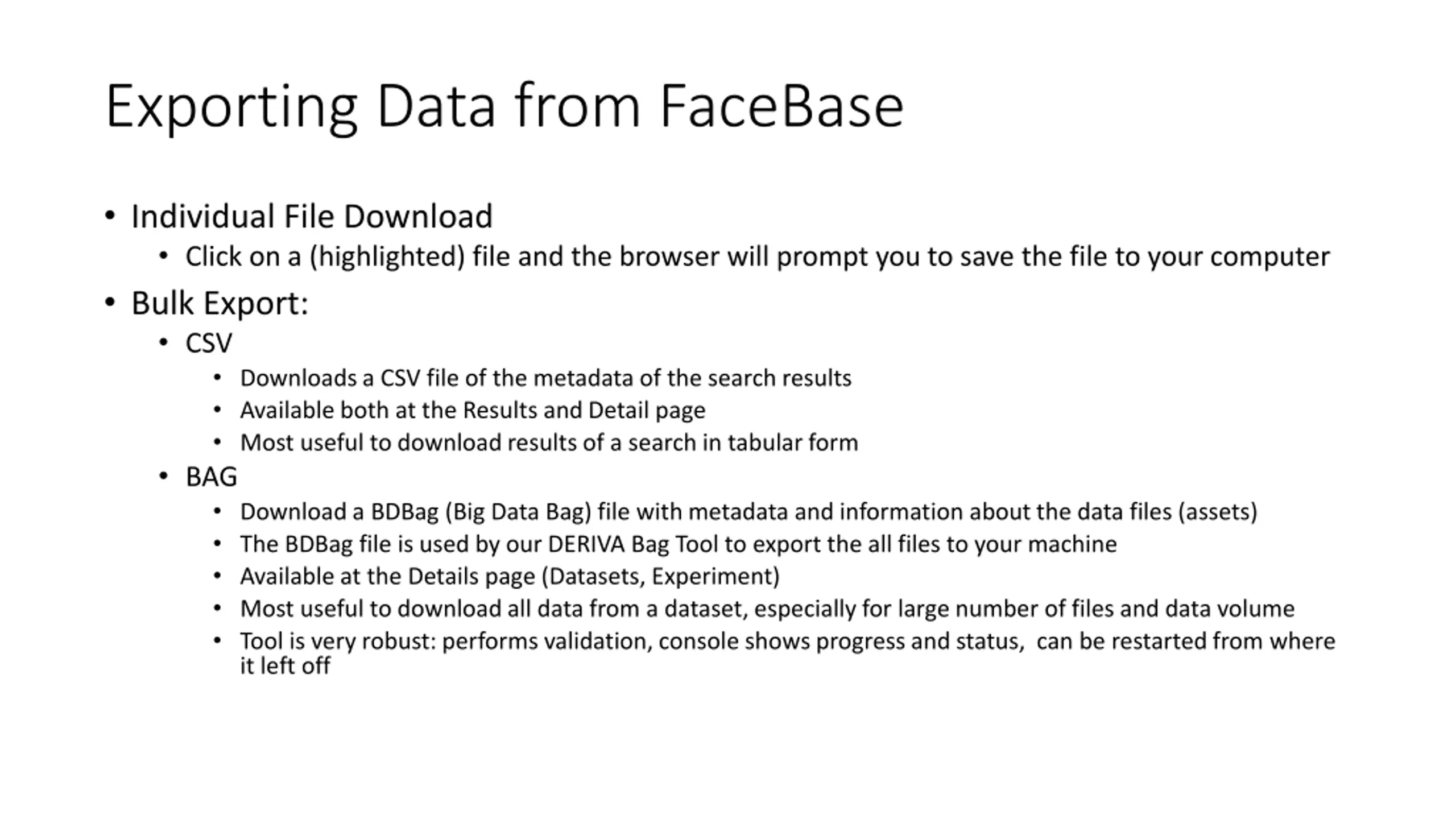The image size is (1456, 819).
Task: Click the BDBag Big Data Bag line
Action: click(x=748, y=512)
